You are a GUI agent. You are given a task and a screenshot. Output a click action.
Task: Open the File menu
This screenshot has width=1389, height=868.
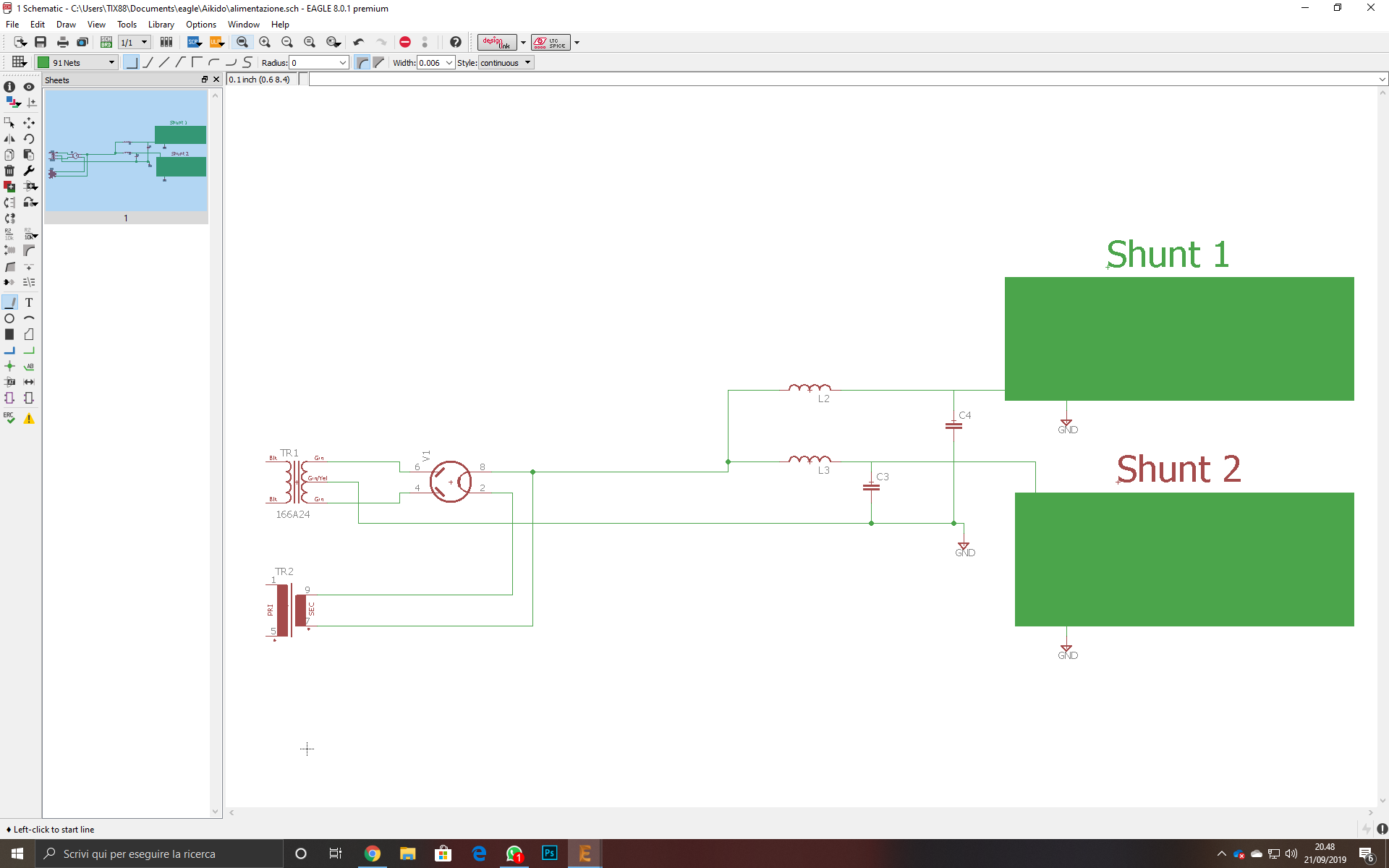tap(12, 24)
